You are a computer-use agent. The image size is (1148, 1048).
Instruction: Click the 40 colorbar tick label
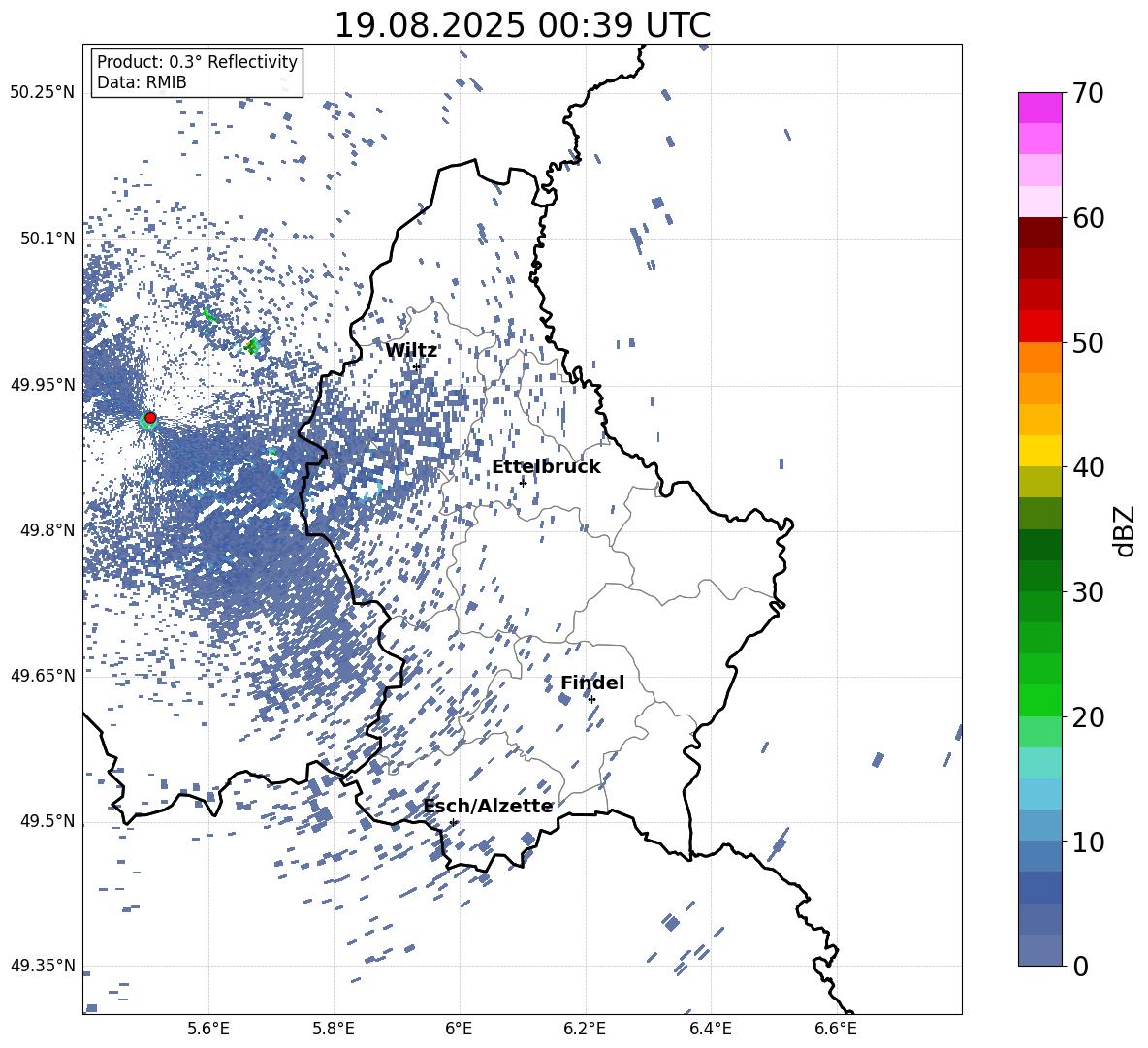(x=1088, y=467)
